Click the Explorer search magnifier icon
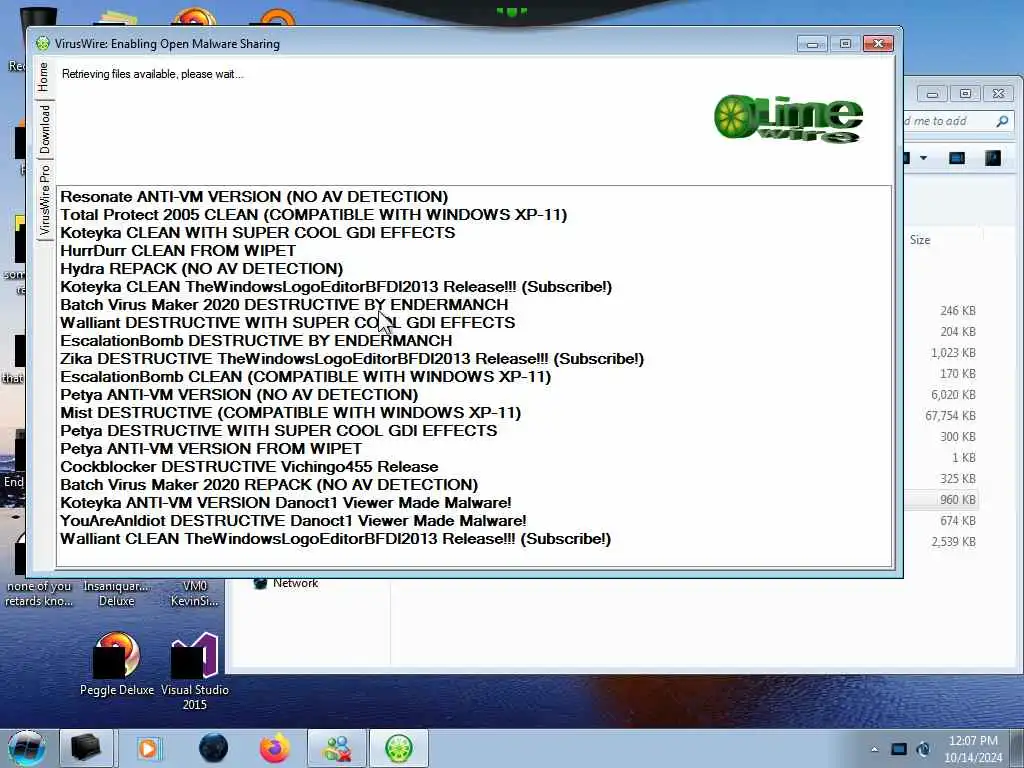1024x768 pixels. point(1002,121)
